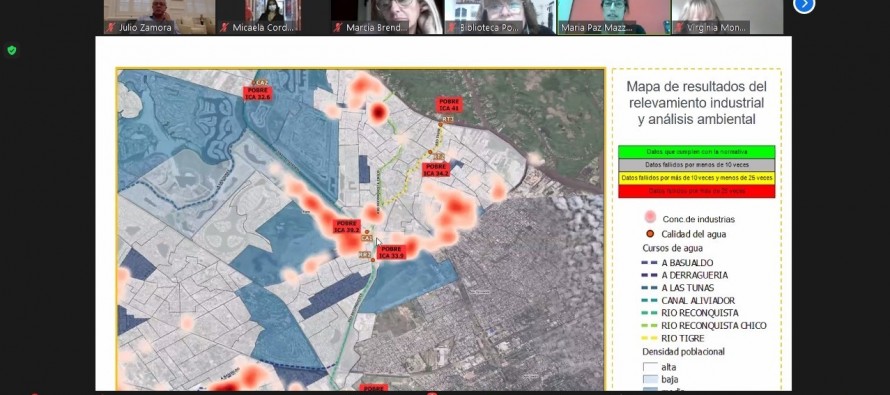Click the 'A LAS TUNAS' legend entry text
Screen dimensions: 890x395
tap(687, 288)
